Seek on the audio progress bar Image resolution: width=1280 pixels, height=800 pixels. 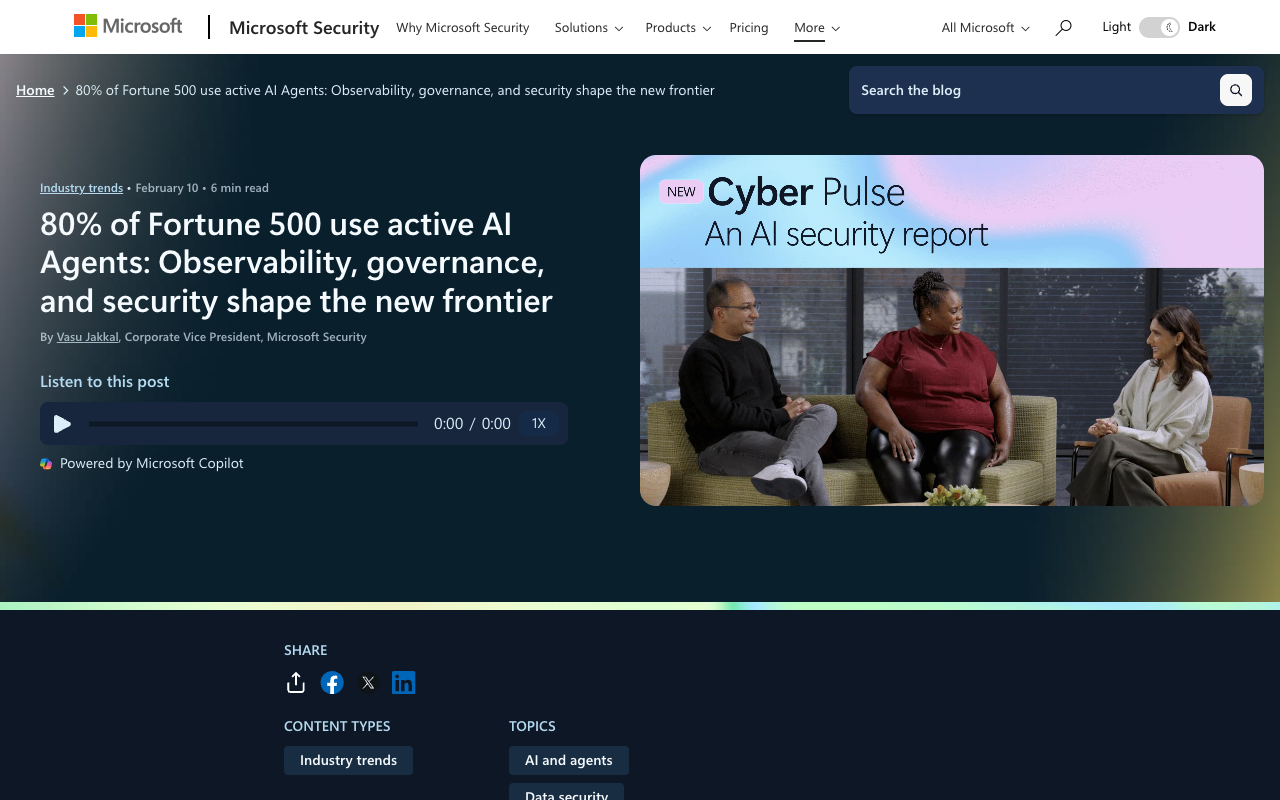click(x=253, y=424)
